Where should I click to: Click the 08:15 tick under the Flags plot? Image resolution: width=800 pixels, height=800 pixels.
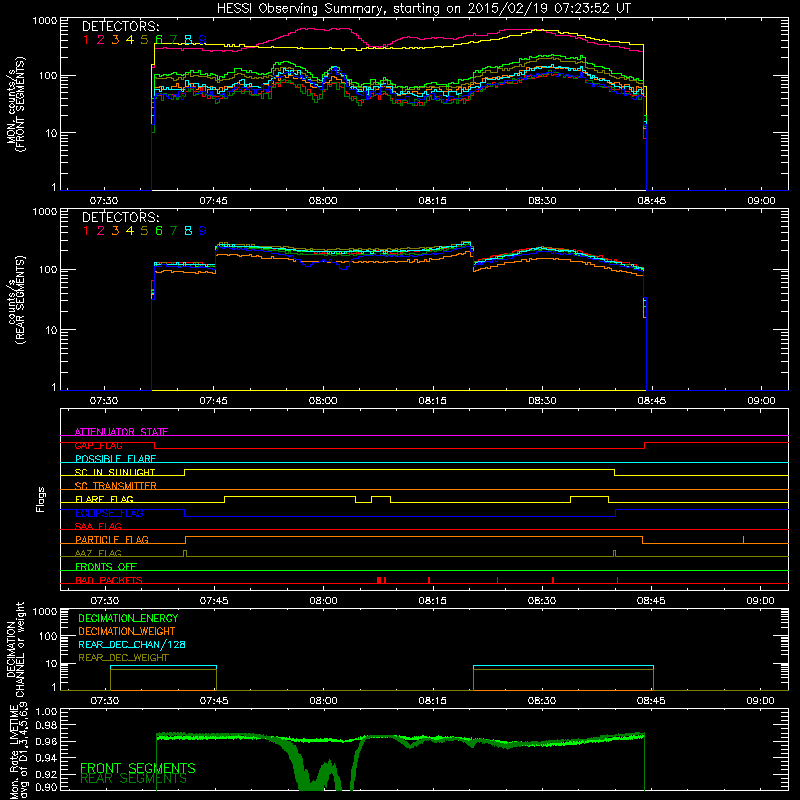coord(432,601)
